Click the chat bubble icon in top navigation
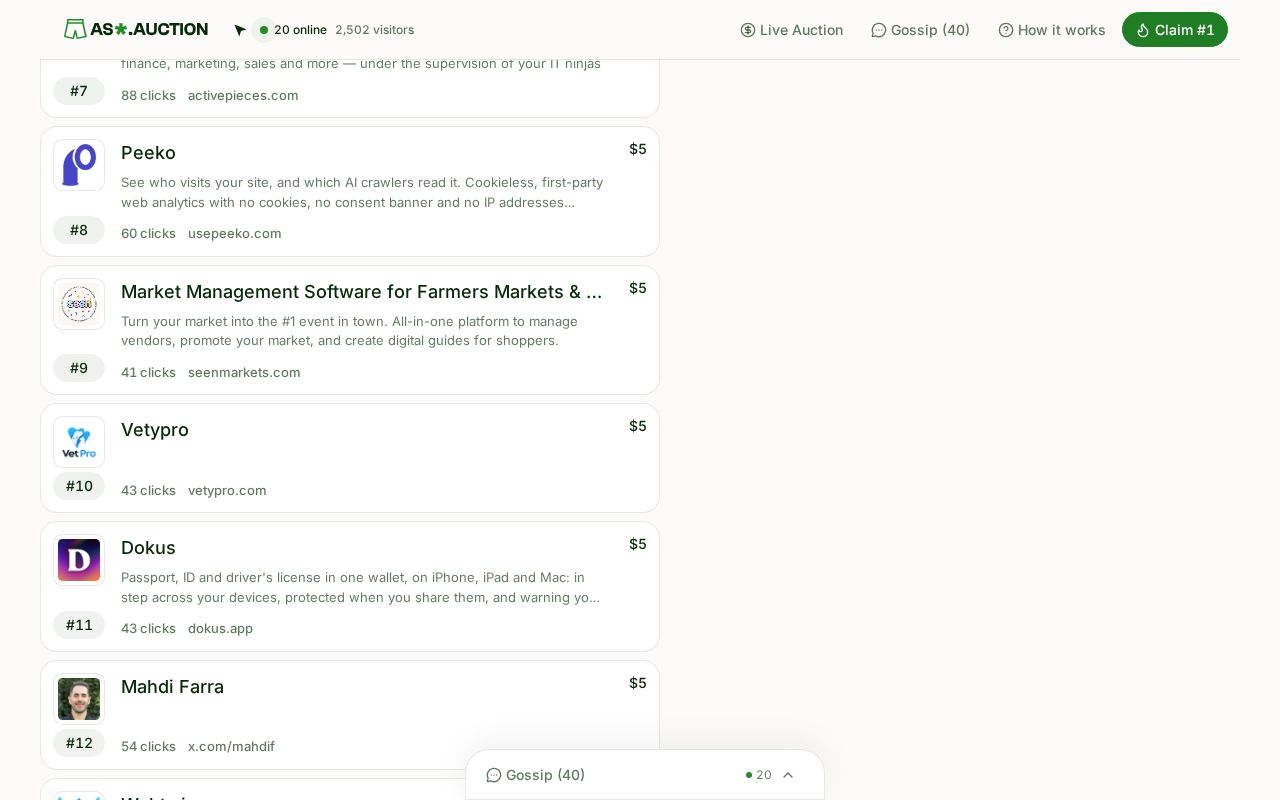The height and width of the screenshot is (800, 1280). click(x=879, y=30)
